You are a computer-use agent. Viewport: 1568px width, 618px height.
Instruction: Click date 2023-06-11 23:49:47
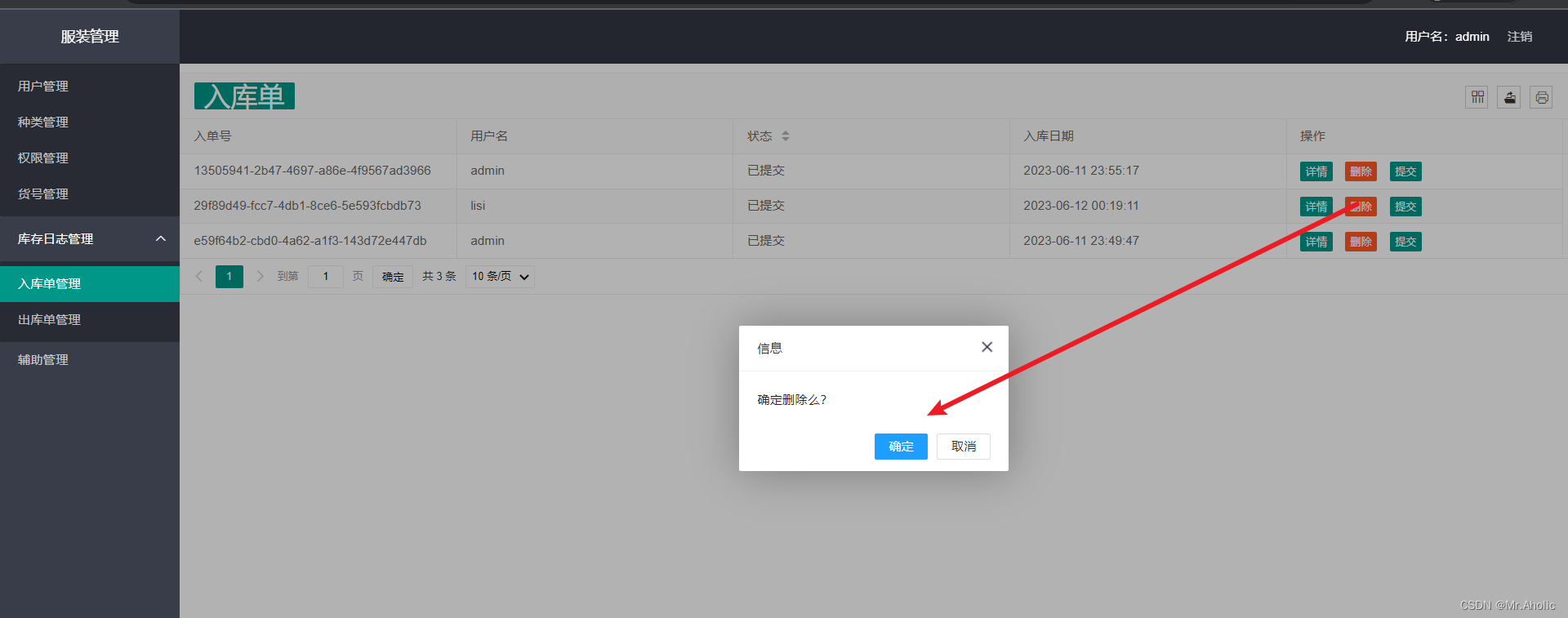coord(1081,241)
